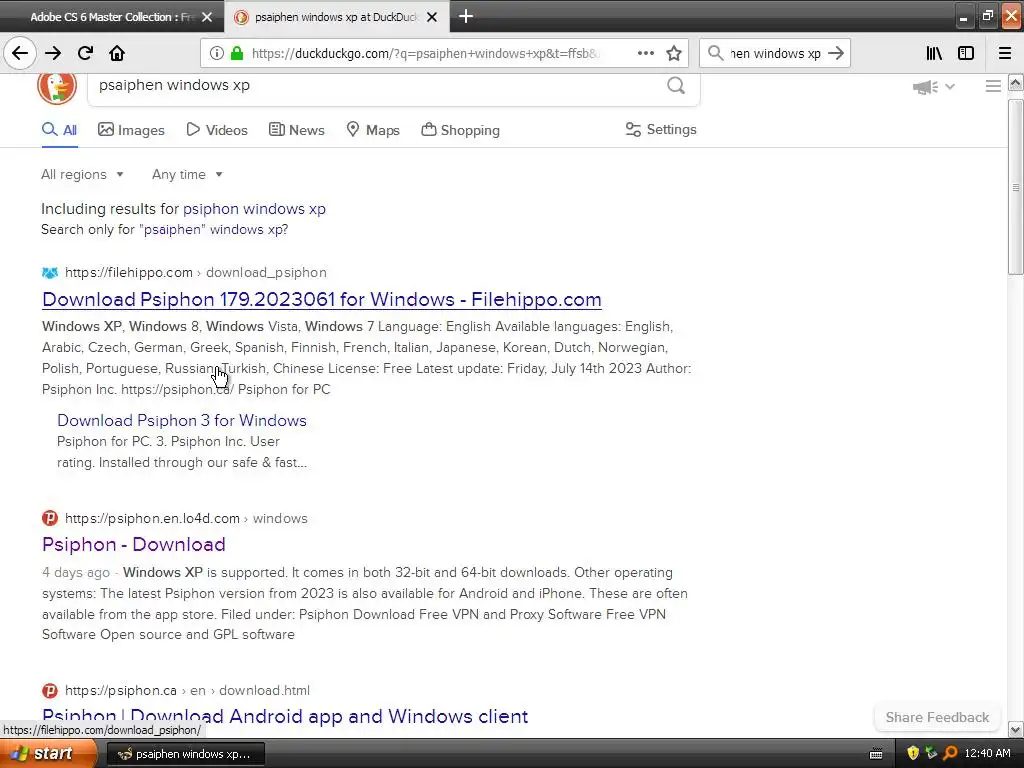Open Download Psiphon 179.2023061 Filehippo result
This screenshot has height=768, width=1024.
321,299
